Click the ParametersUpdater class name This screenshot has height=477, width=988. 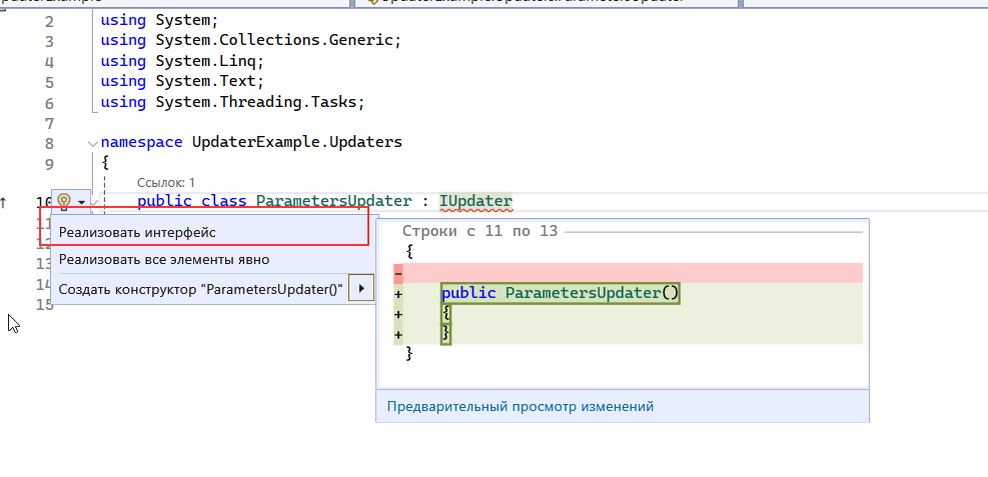tap(333, 202)
